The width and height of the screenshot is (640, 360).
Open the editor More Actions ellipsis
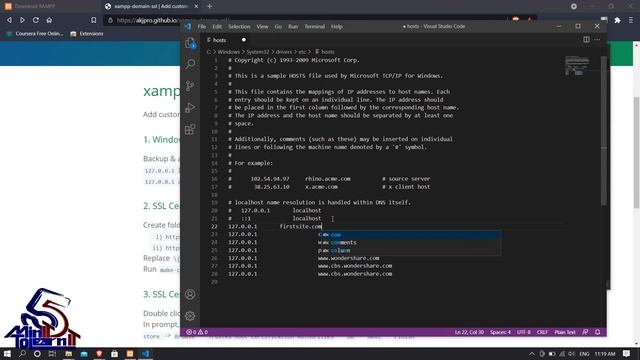[598, 40]
